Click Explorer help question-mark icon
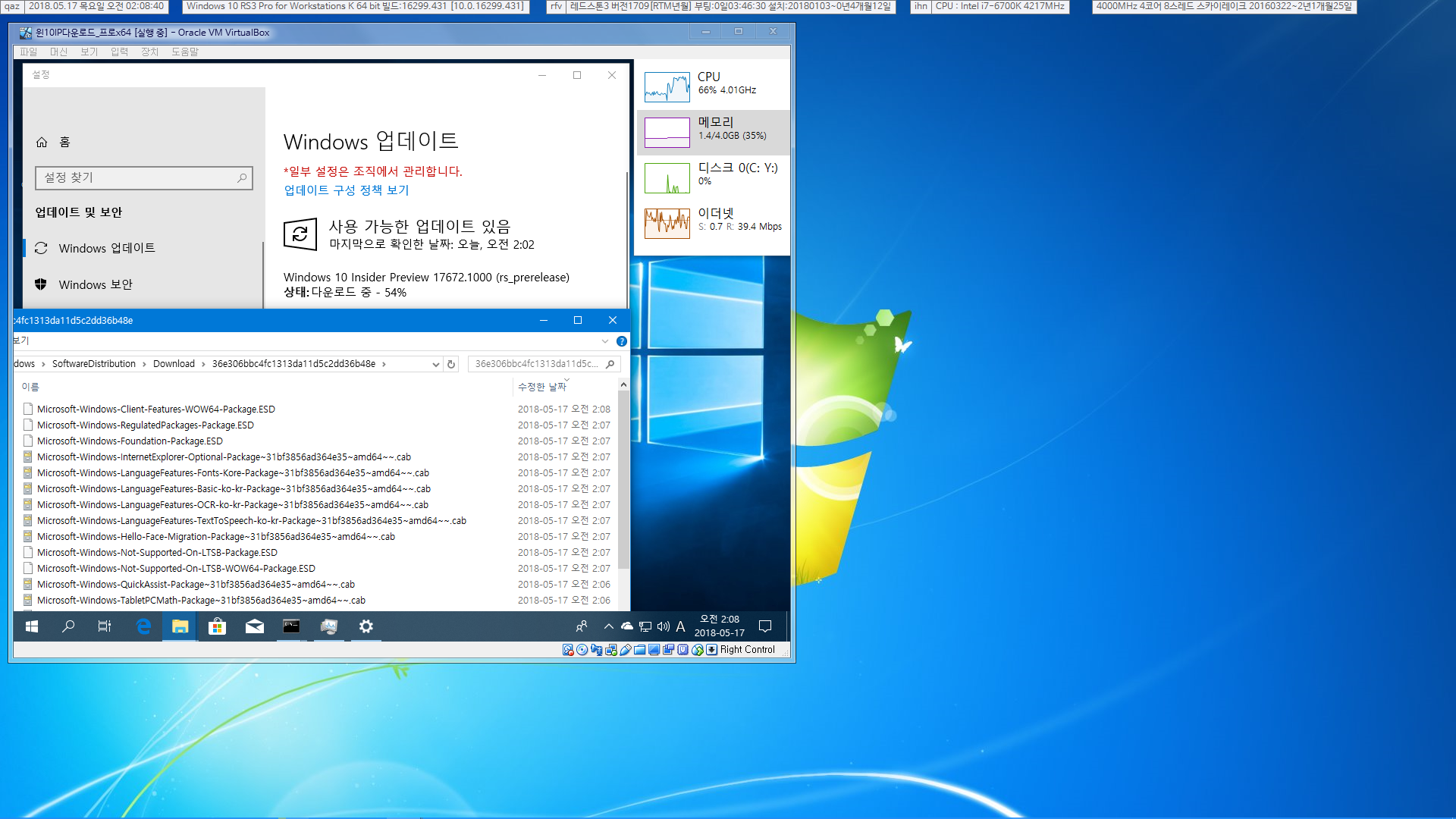The height and width of the screenshot is (819, 1456). pyautogui.click(x=622, y=341)
